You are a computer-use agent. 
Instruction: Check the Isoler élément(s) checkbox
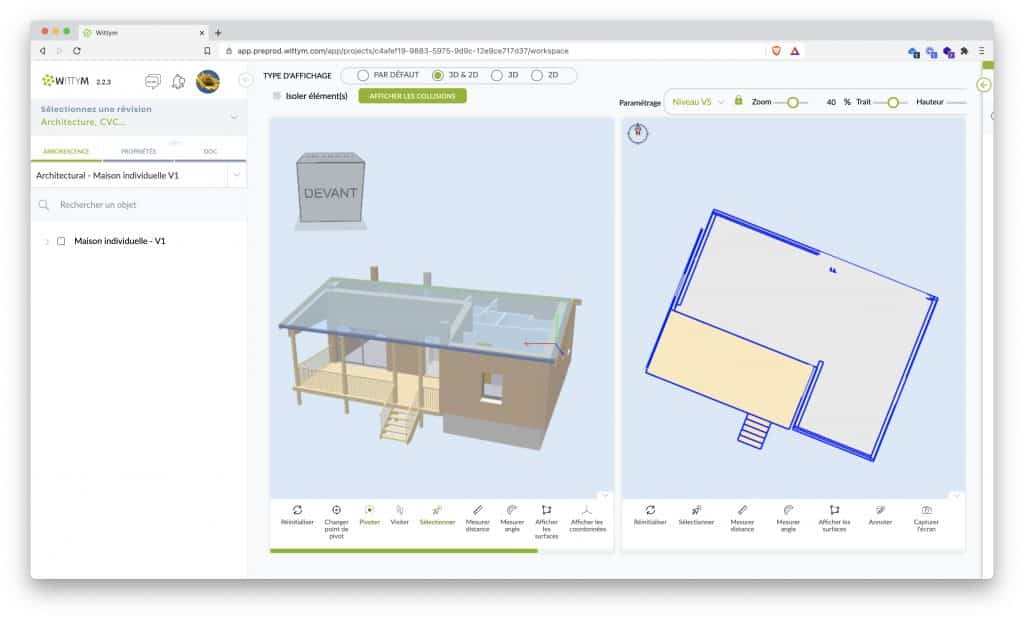point(277,96)
